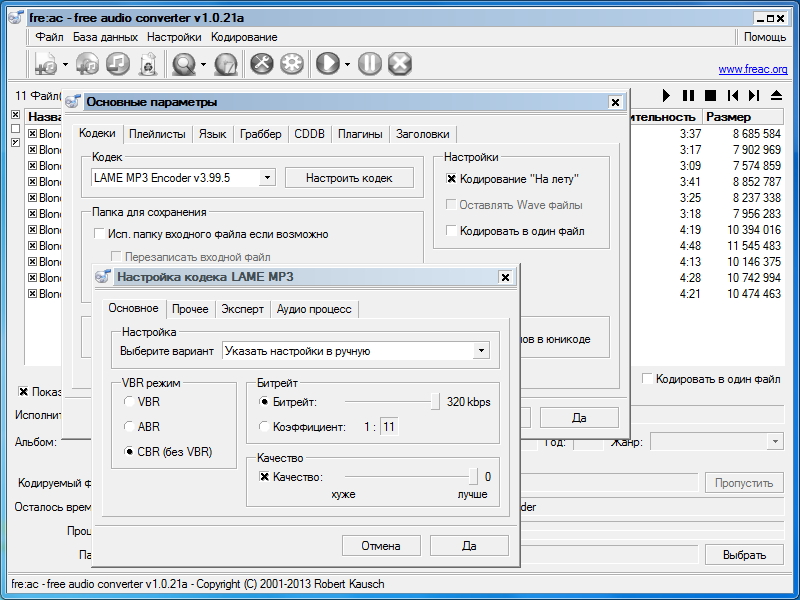Click the add audio files toolbar icon
The width and height of the screenshot is (800, 600).
[46, 64]
